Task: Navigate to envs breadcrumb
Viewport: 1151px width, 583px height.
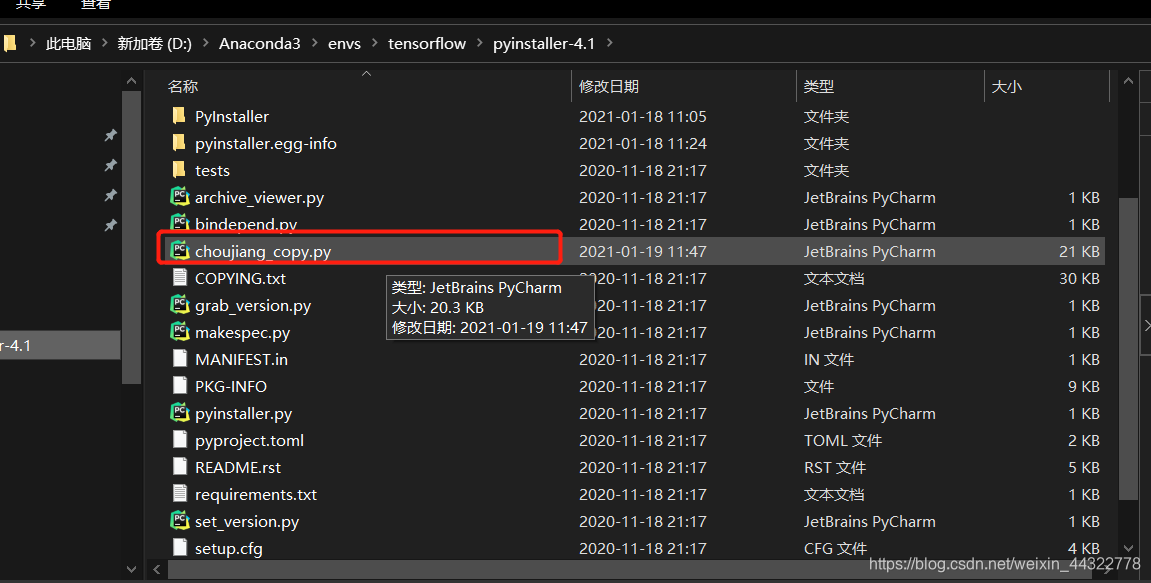Action: [x=344, y=43]
